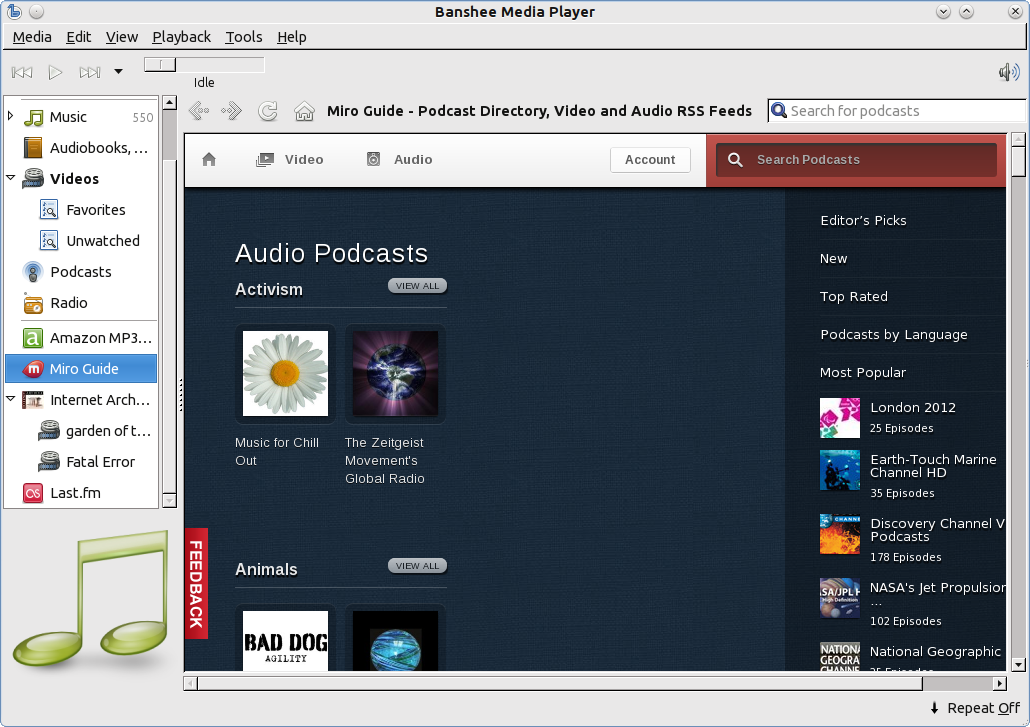Open the View menu

click(122, 37)
